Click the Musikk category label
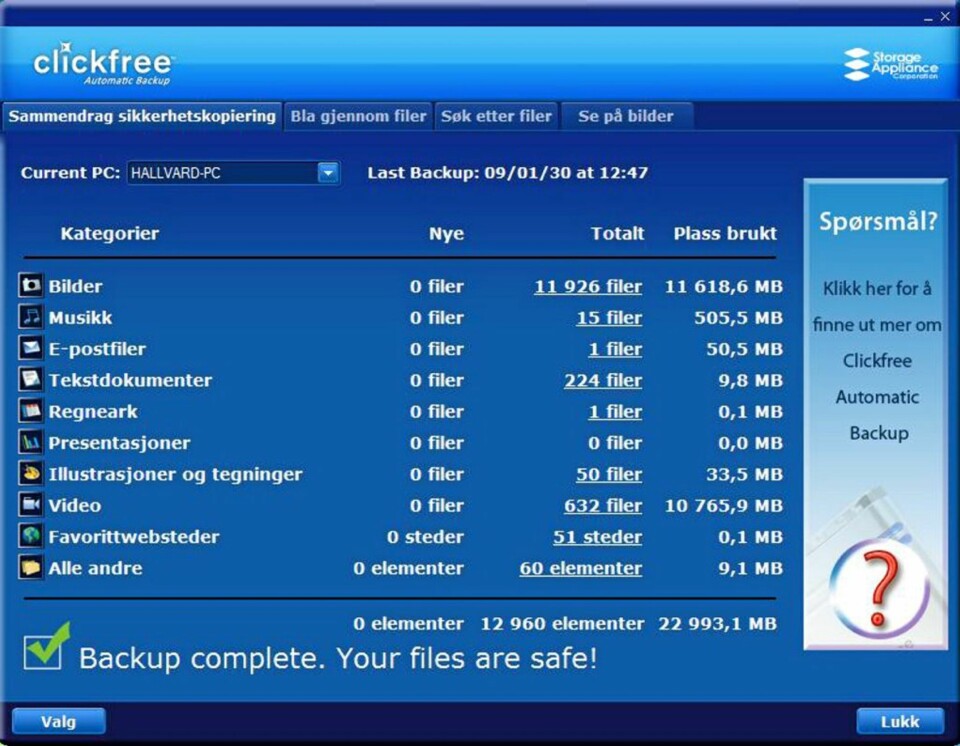Image resolution: width=960 pixels, height=746 pixels. pyautogui.click(x=80, y=317)
